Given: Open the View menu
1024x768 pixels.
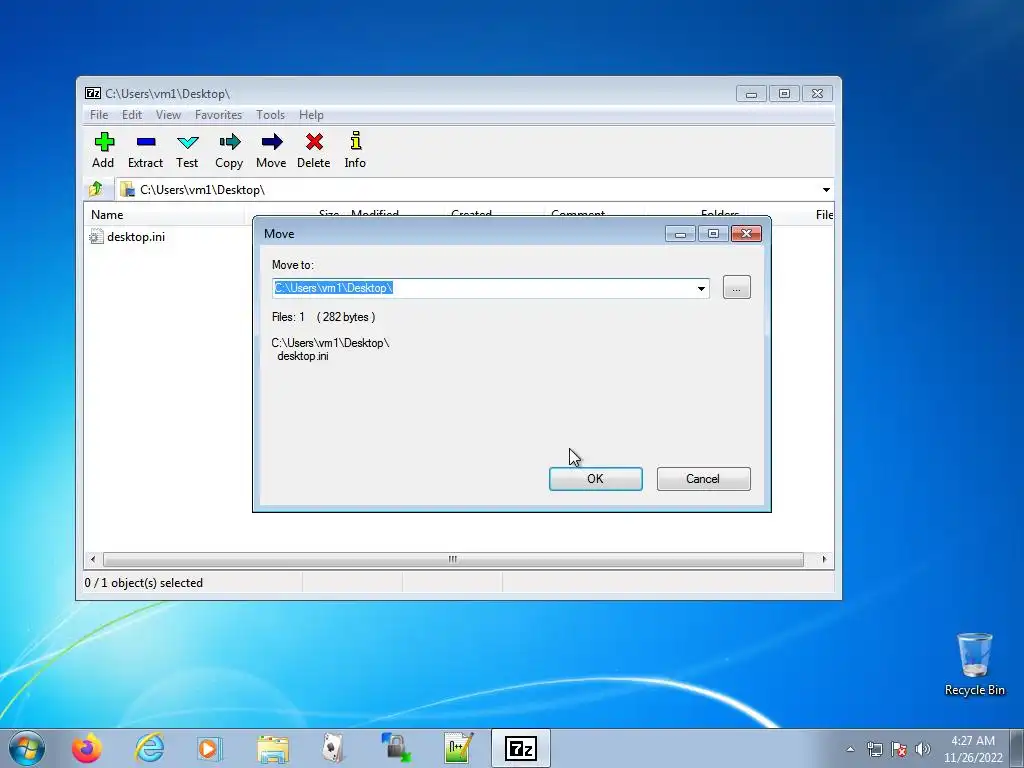Looking at the screenshot, I should pyautogui.click(x=168, y=115).
